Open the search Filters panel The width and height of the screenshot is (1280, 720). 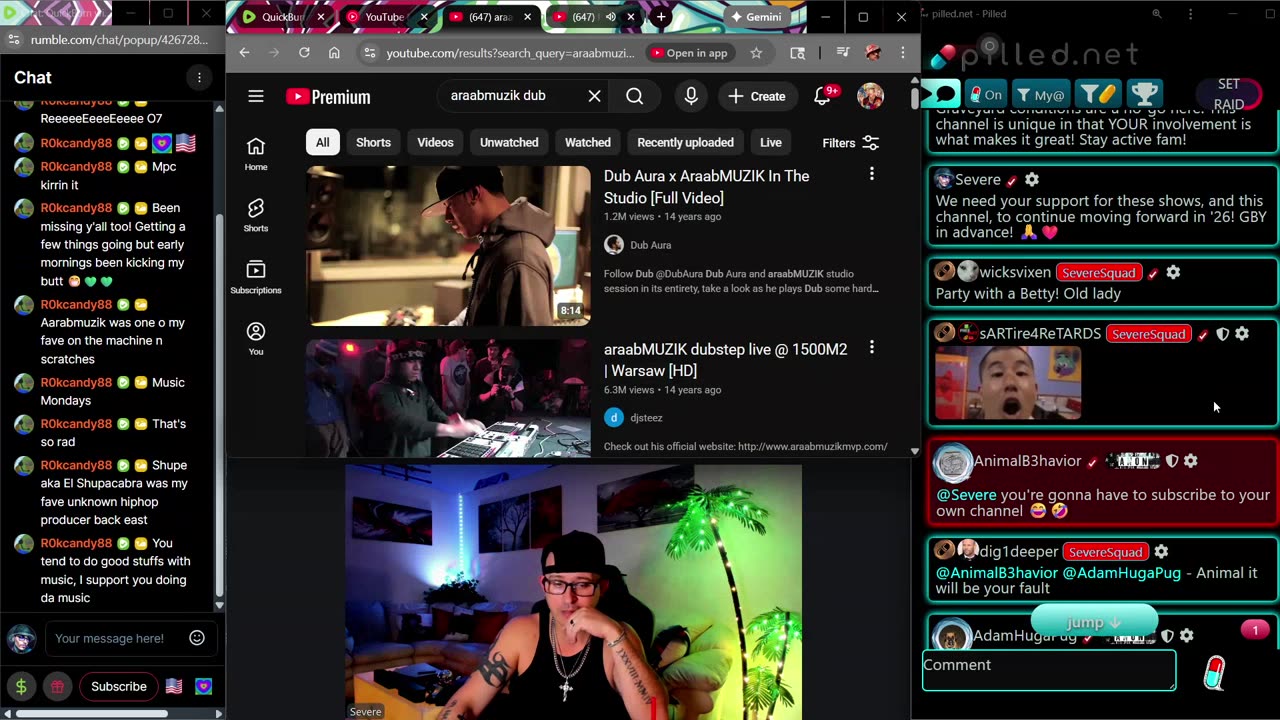[851, 143]
